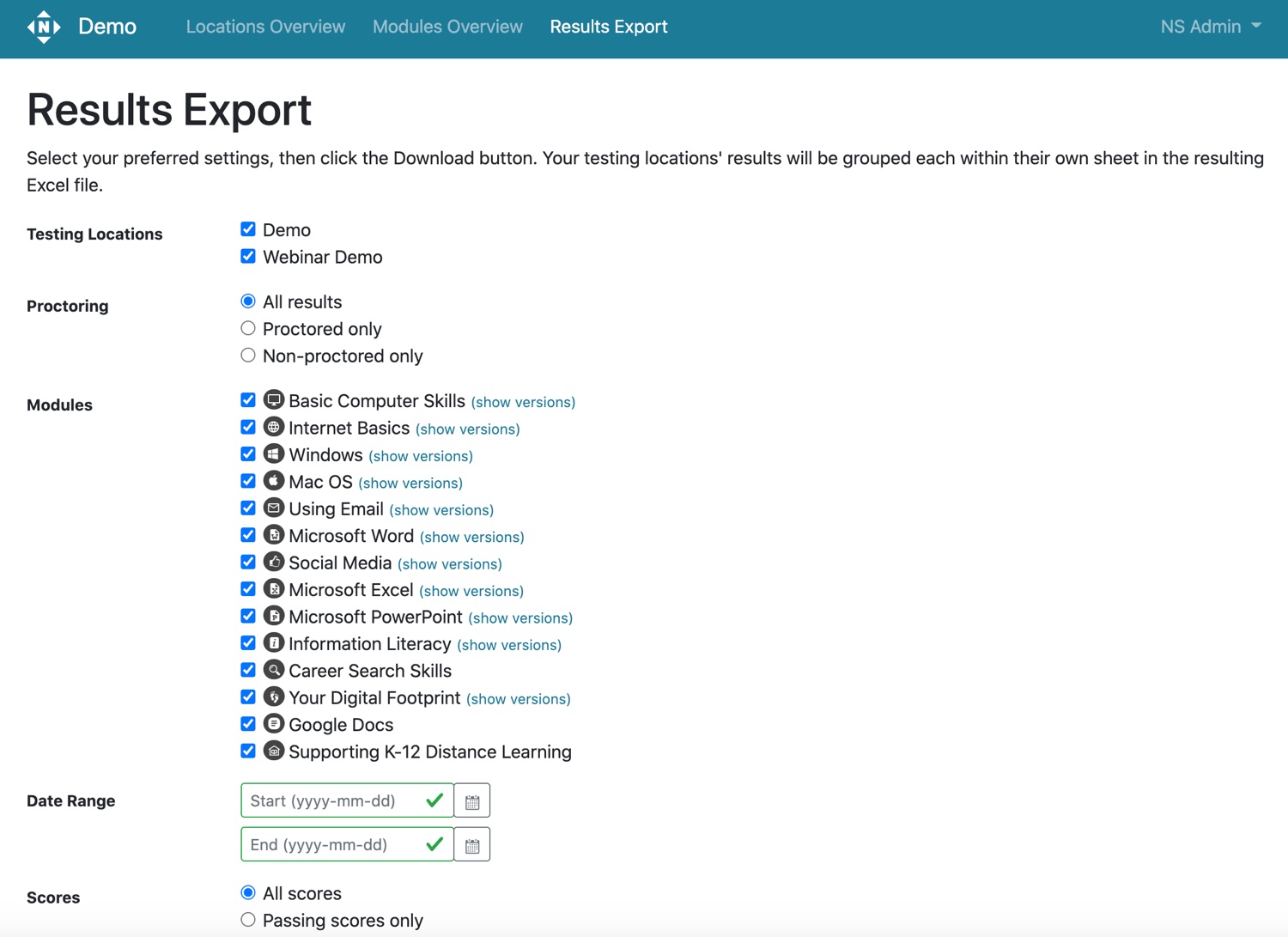Toggle the Your Digital Footprint checkbox
Screen dimensions: 1288x937
click(248, 697)
